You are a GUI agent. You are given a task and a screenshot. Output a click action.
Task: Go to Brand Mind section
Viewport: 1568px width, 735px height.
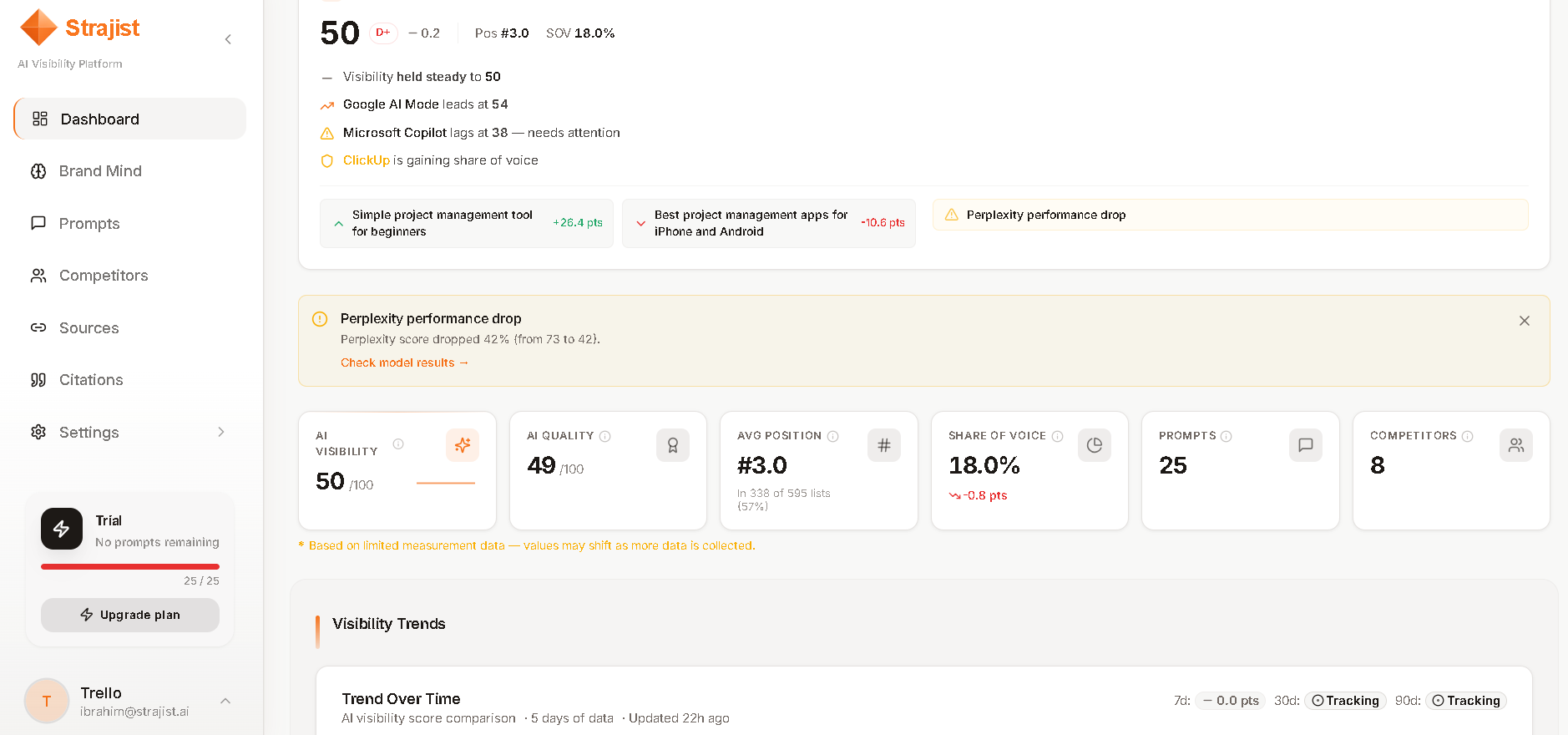130,171
